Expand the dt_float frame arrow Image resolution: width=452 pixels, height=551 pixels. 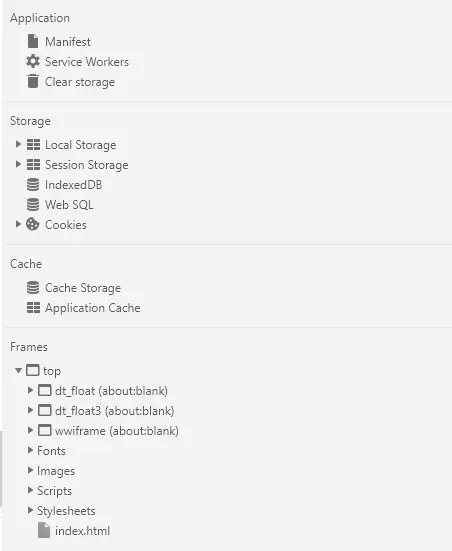[30, 390]
